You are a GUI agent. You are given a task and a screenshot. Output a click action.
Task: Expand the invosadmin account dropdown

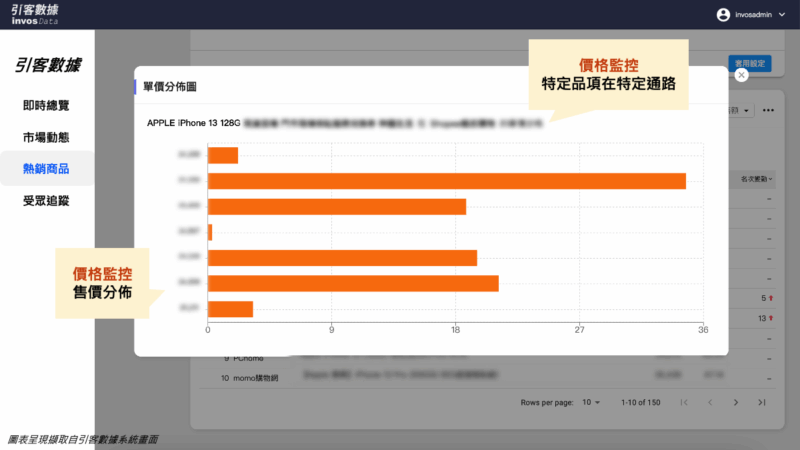point(781,15)
